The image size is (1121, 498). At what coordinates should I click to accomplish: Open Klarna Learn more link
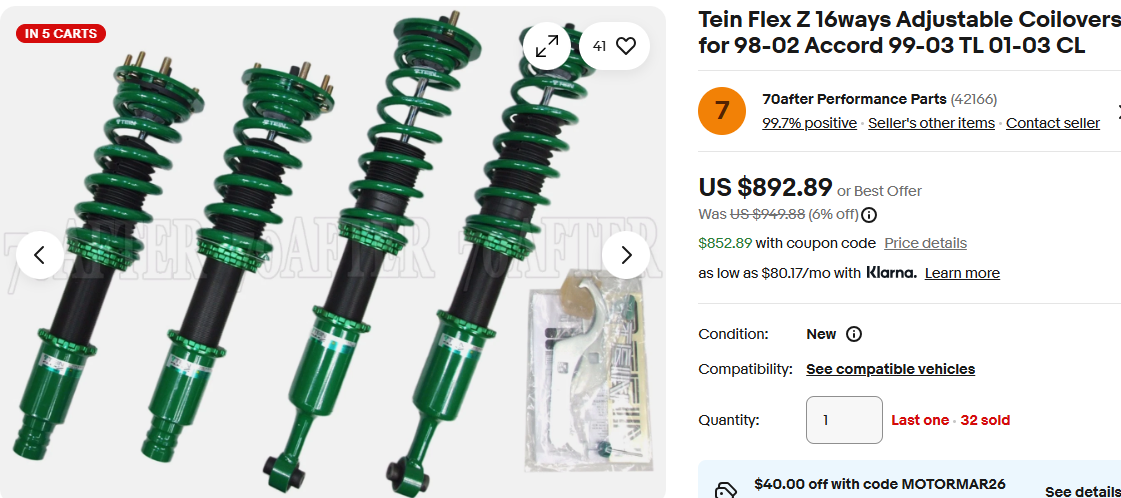[x=962, y=273]
